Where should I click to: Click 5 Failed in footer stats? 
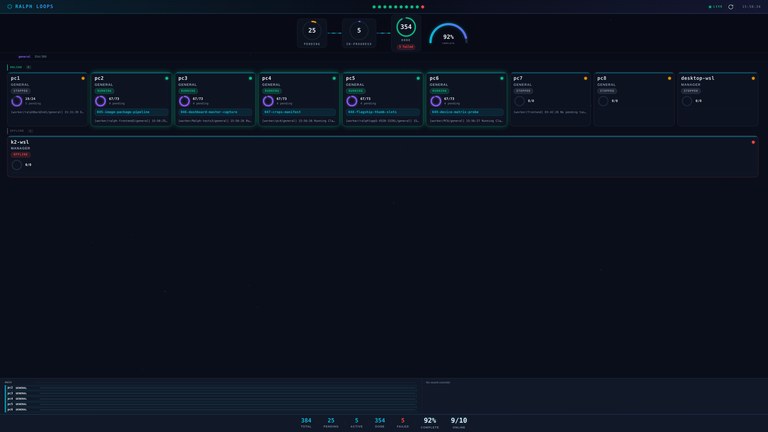(403, 423)
